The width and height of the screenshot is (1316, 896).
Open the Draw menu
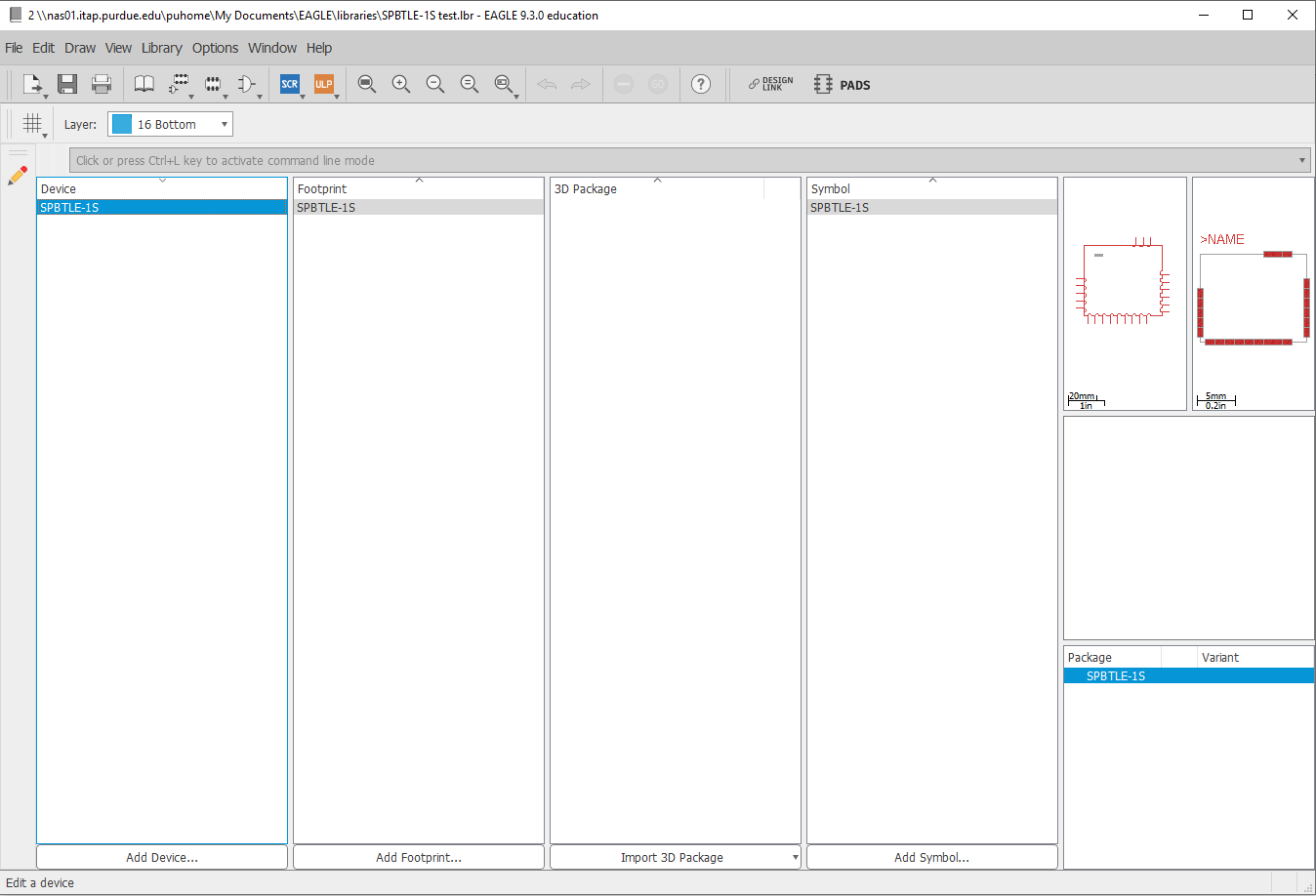click(80, 48)
